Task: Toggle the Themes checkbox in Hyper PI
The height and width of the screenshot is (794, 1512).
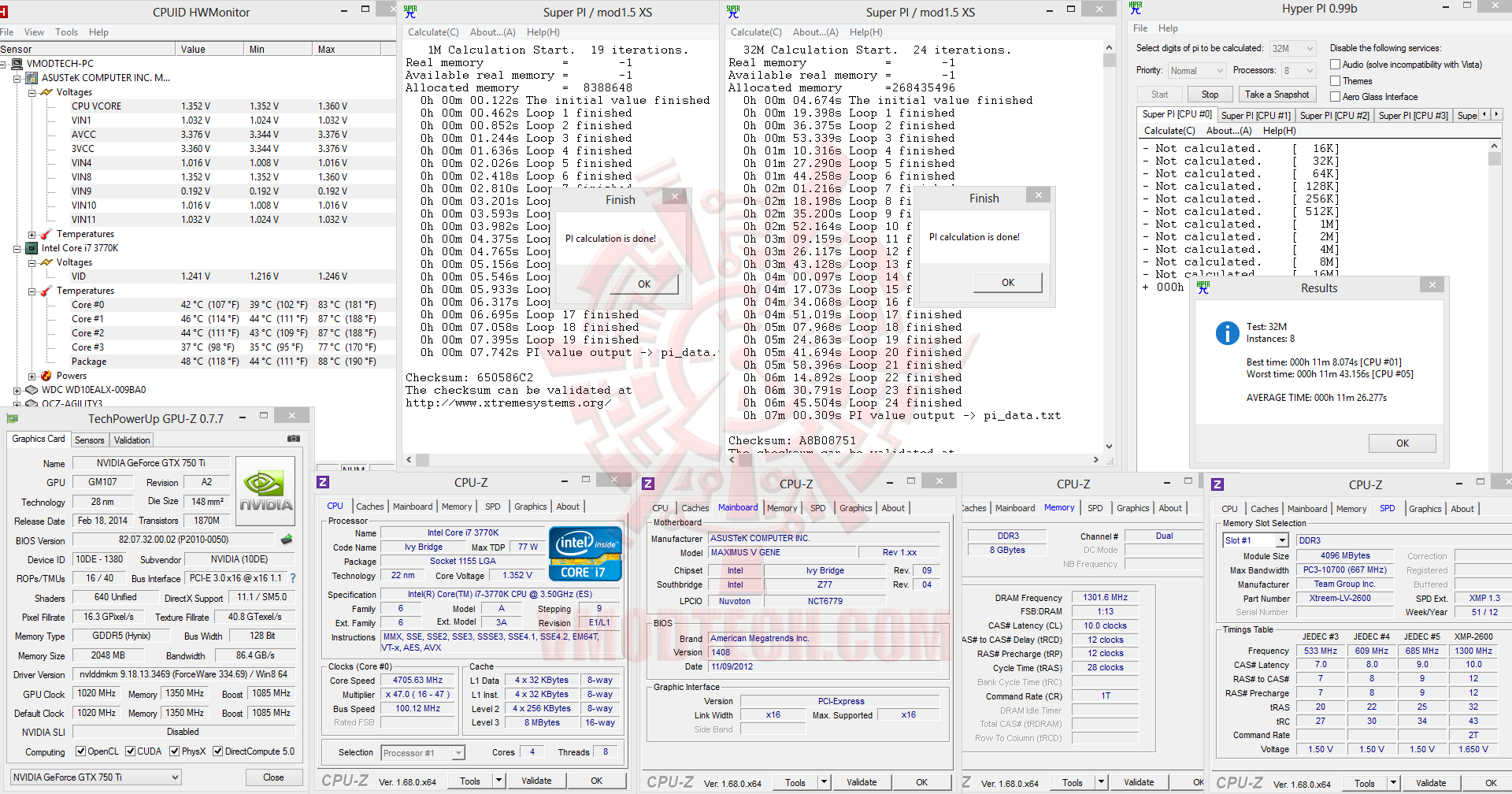Action: (1335, 81)
